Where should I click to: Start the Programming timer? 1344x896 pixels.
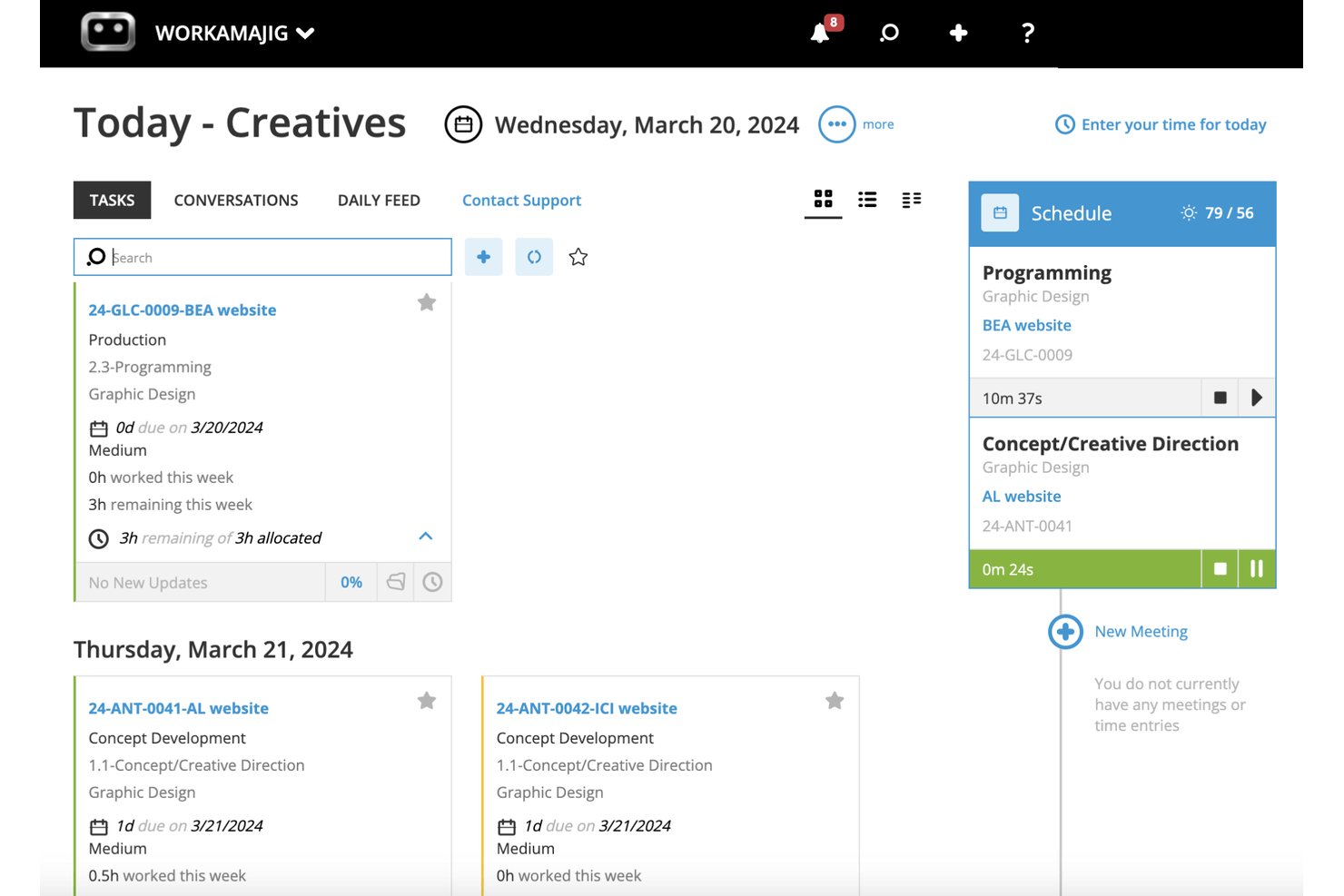[x=1257, y=398]
